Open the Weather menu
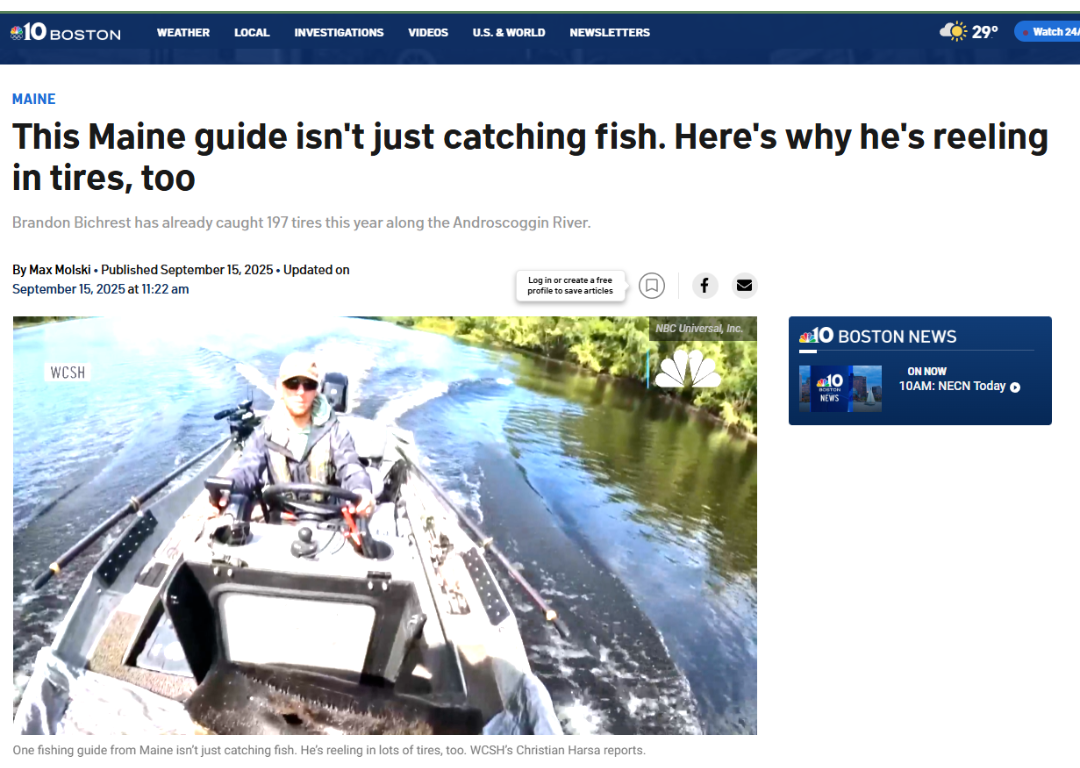 pyautogui.click(x=183, y=32)
